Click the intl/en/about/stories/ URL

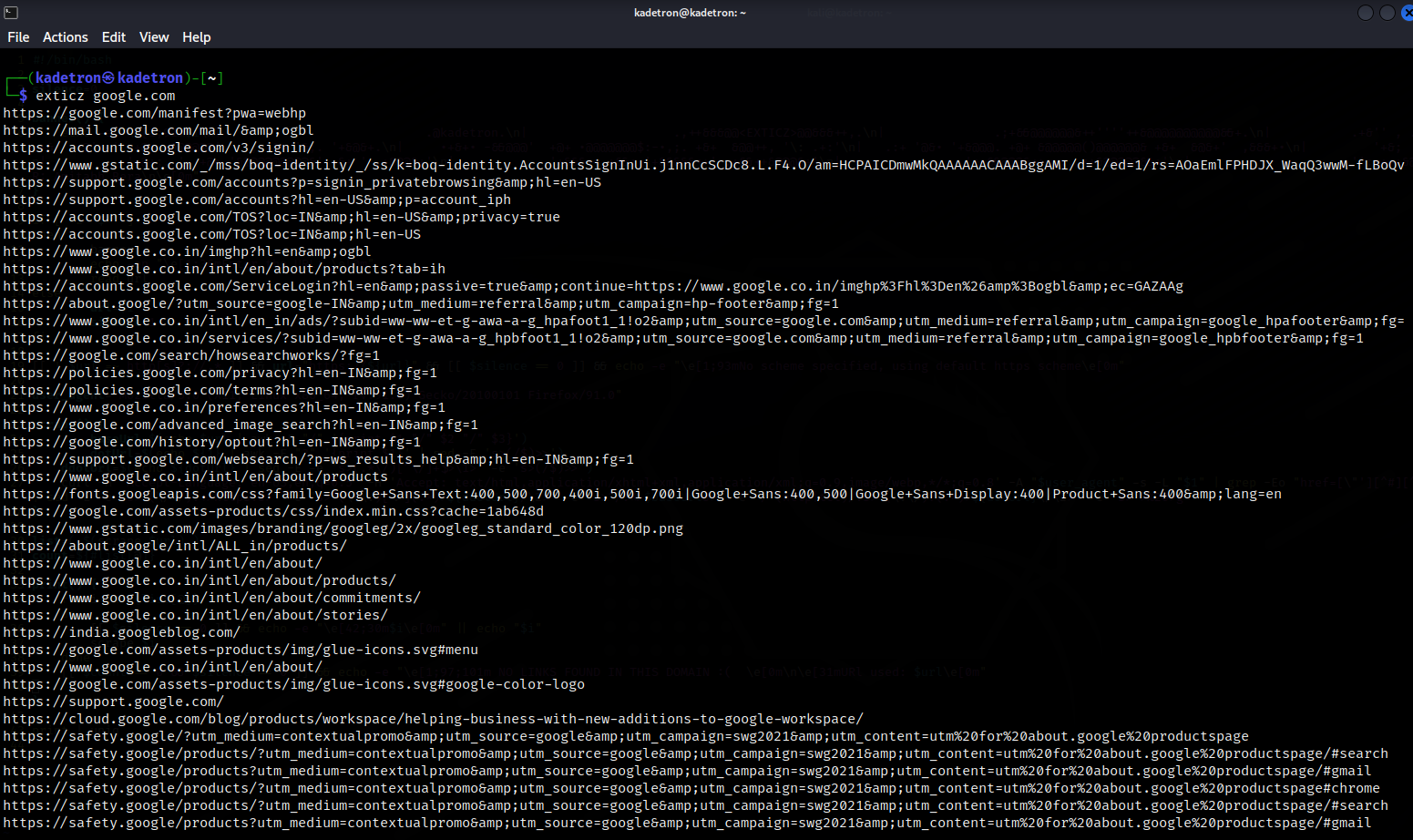(x=196, y=615)
